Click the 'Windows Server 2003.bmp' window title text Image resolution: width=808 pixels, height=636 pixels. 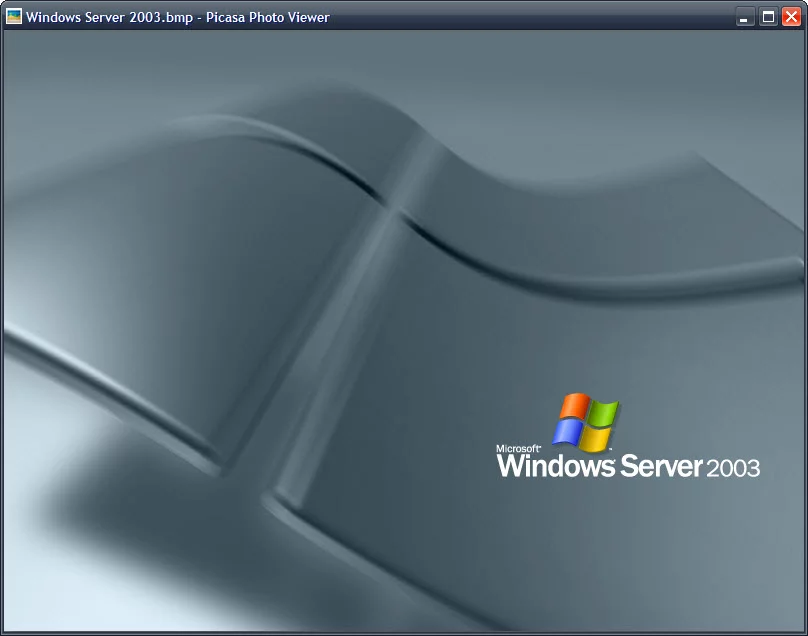(x=109, y=17)
